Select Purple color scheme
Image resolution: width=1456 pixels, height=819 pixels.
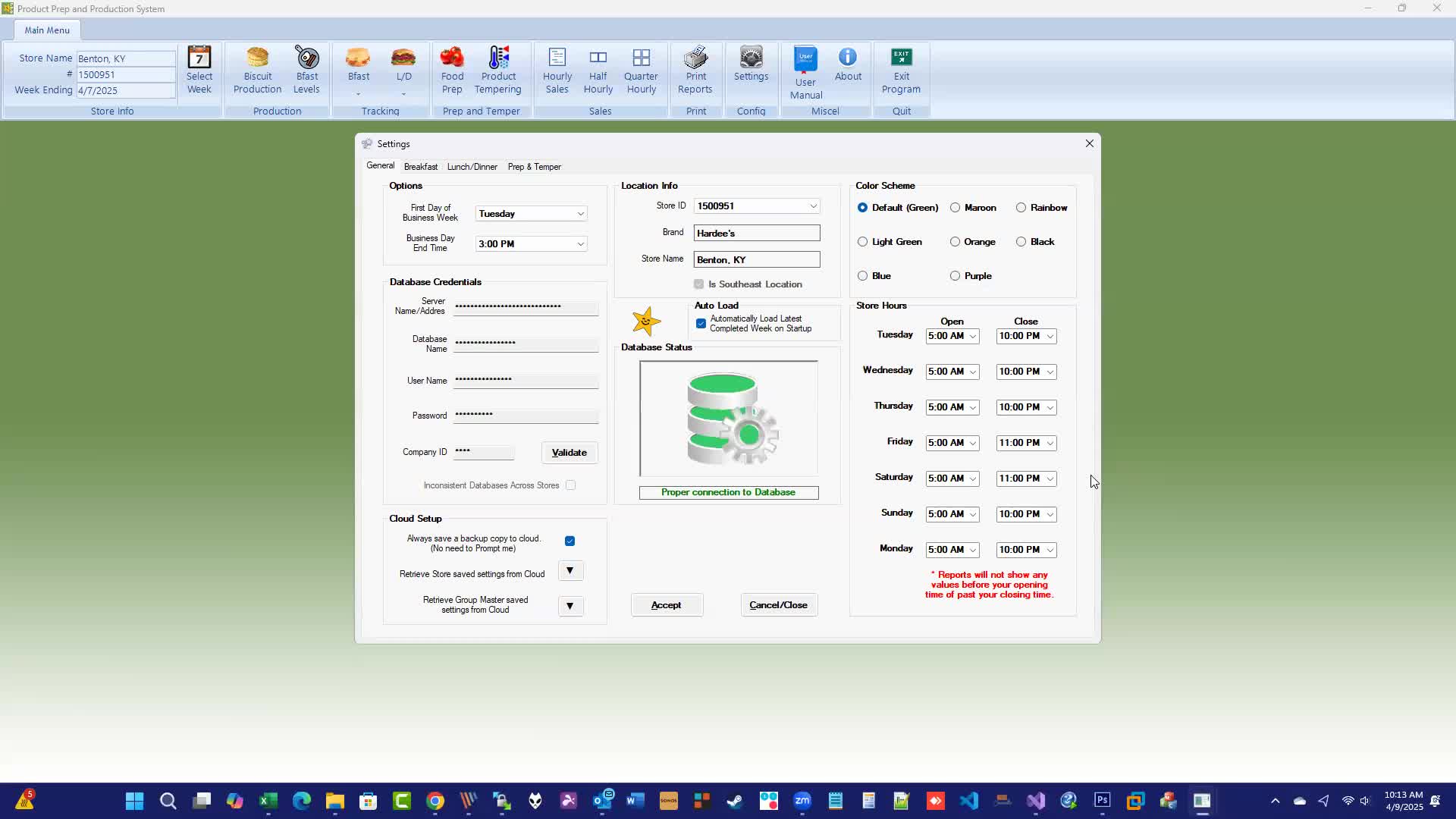click(955, 276)
